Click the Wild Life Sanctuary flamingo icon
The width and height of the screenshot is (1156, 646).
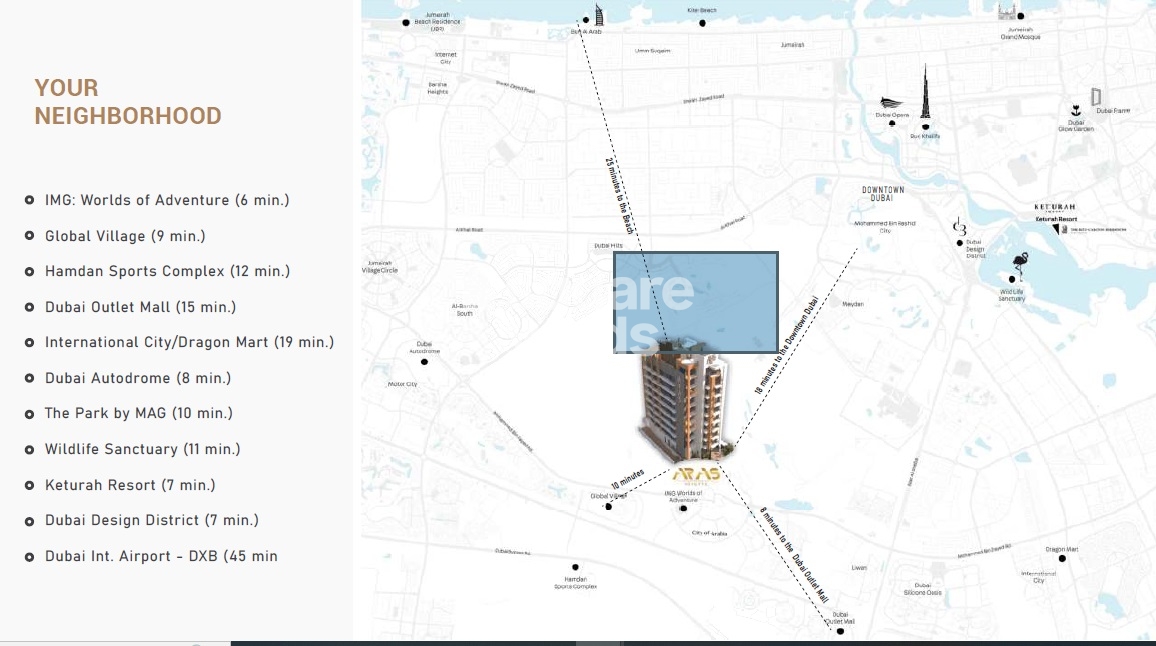(1021, 262)
